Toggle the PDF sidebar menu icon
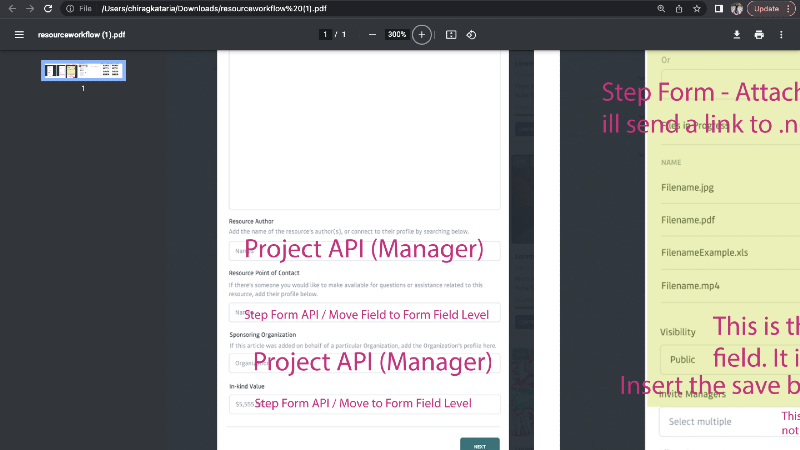This screenshot has width=800, height=450. coord(19,35)
